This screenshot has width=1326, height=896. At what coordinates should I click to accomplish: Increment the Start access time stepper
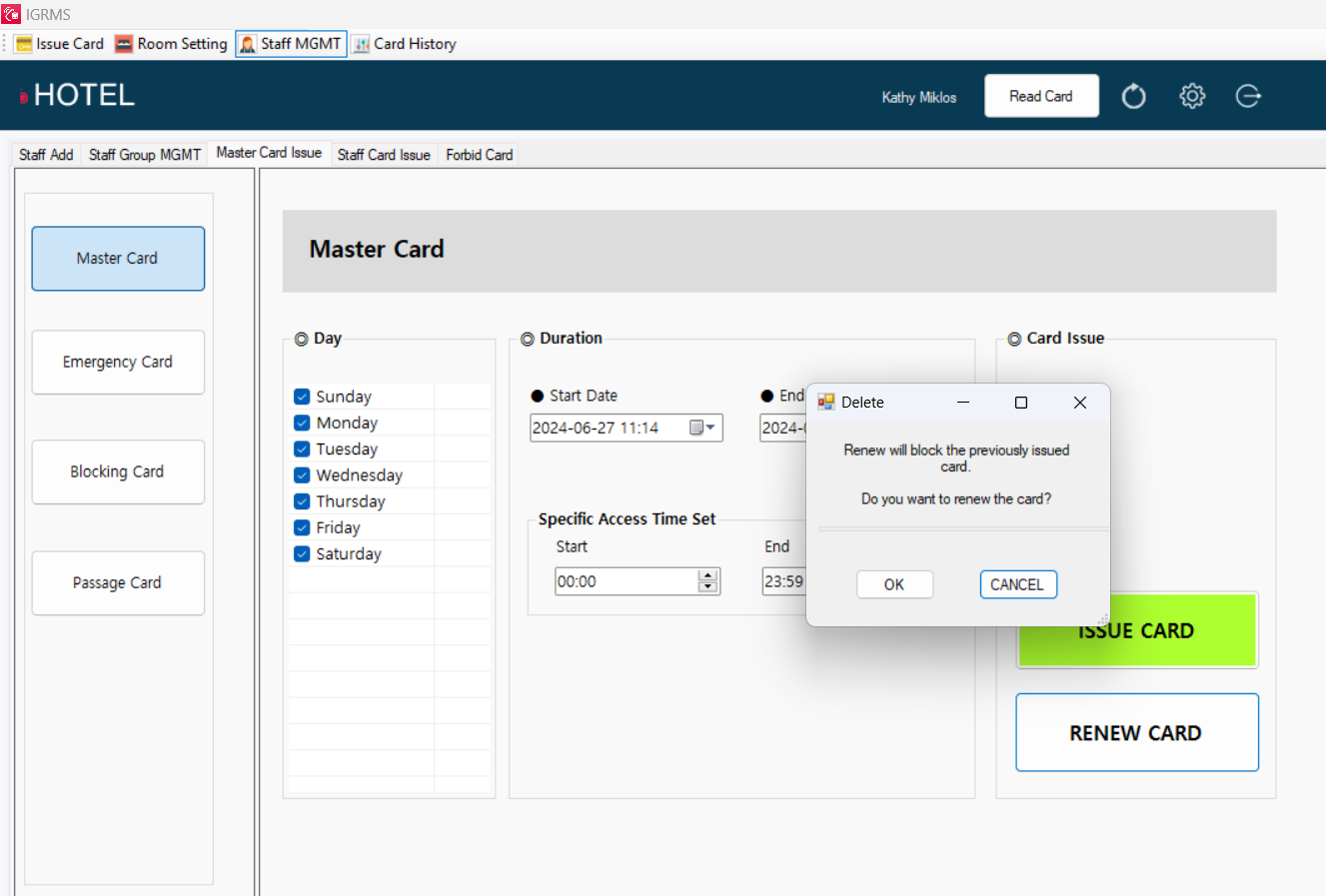[708, 576]
